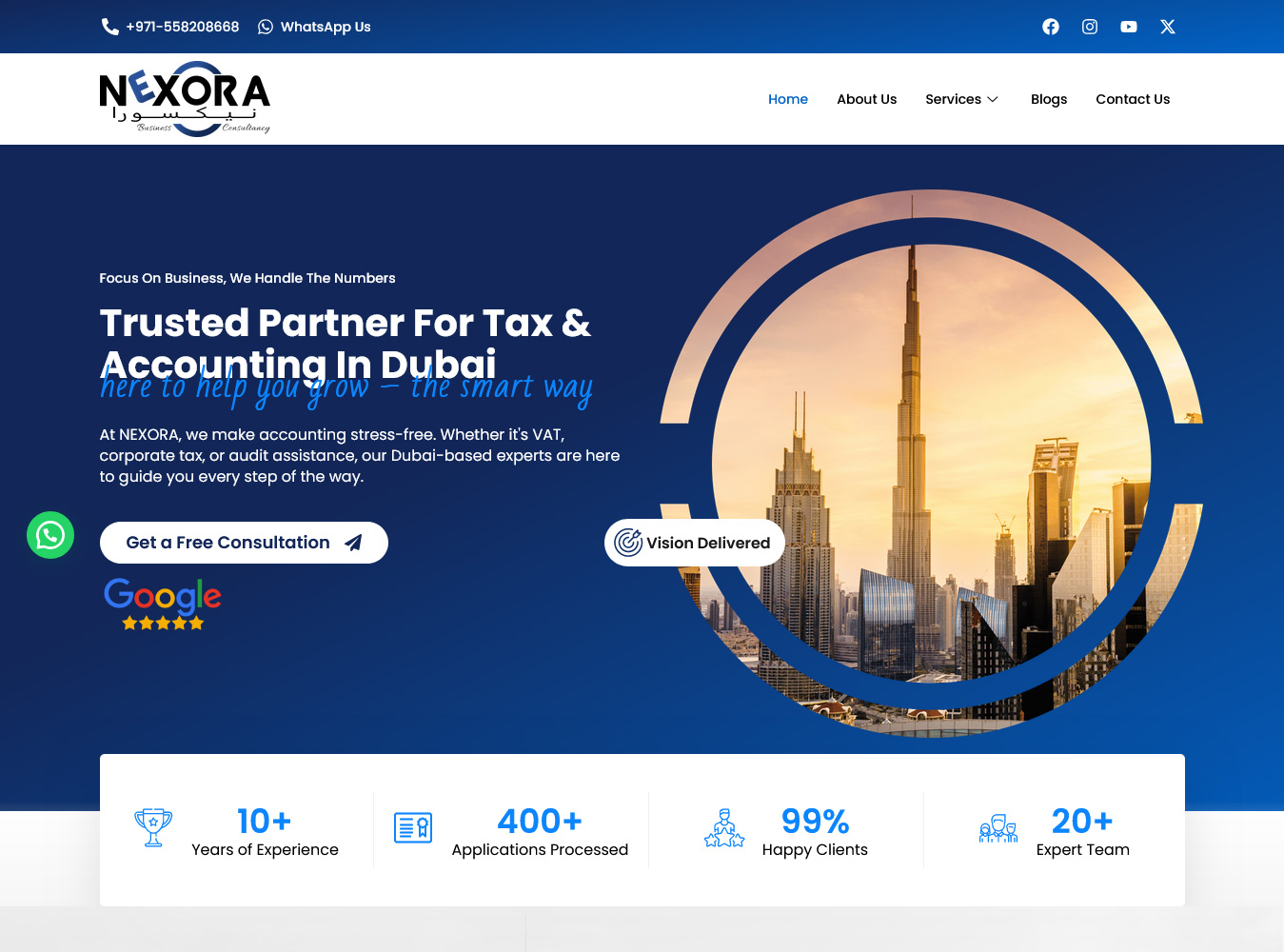Open the X (Twitter) social icon

(x=1168, y=27)
